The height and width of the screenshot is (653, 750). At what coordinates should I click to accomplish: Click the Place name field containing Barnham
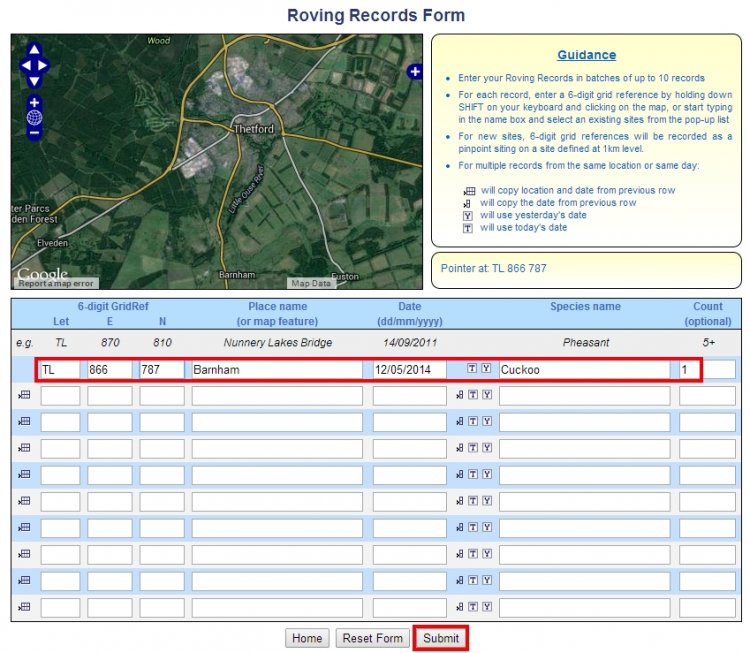(x=276, y=369)
